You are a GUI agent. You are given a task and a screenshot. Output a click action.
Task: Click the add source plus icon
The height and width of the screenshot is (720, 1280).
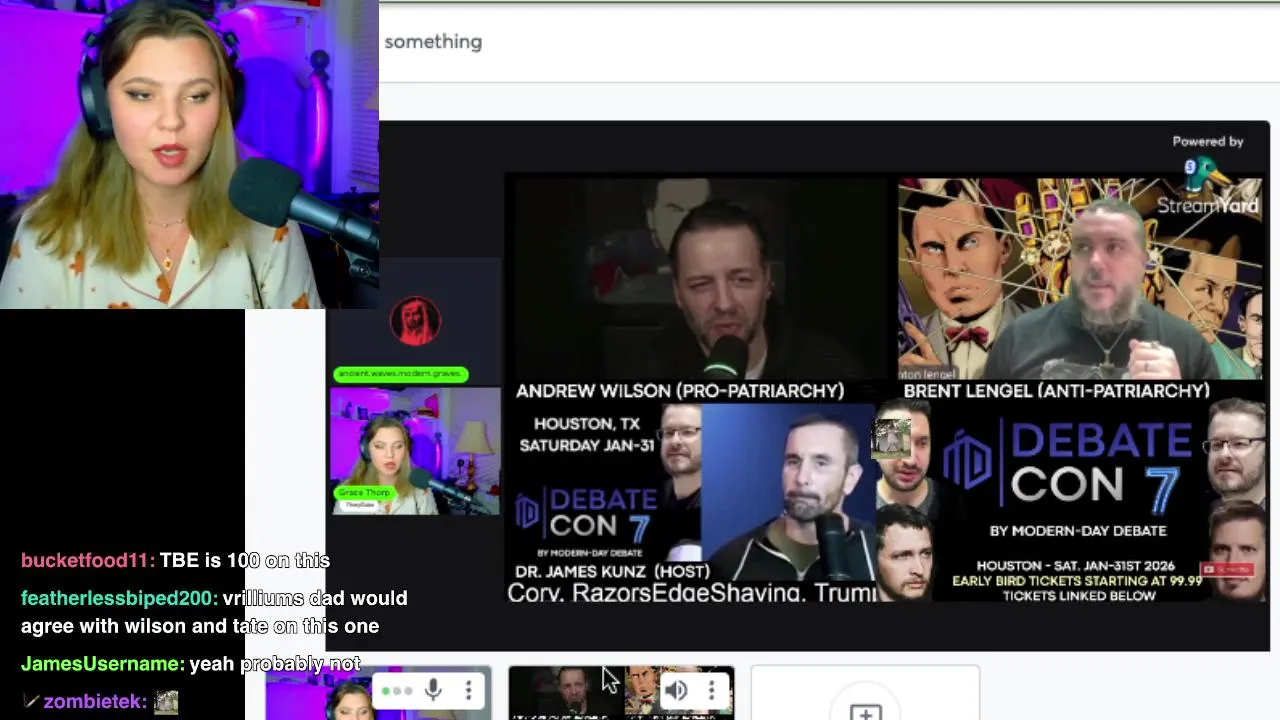[x=865, y=712]
